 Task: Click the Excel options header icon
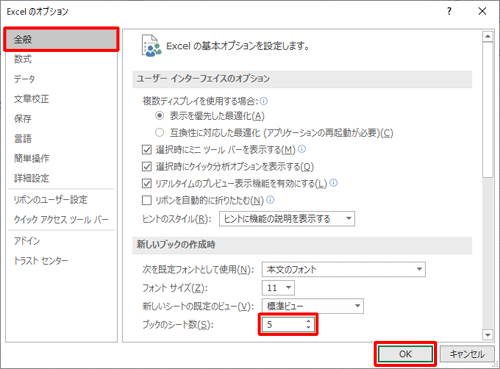[151, 46]
